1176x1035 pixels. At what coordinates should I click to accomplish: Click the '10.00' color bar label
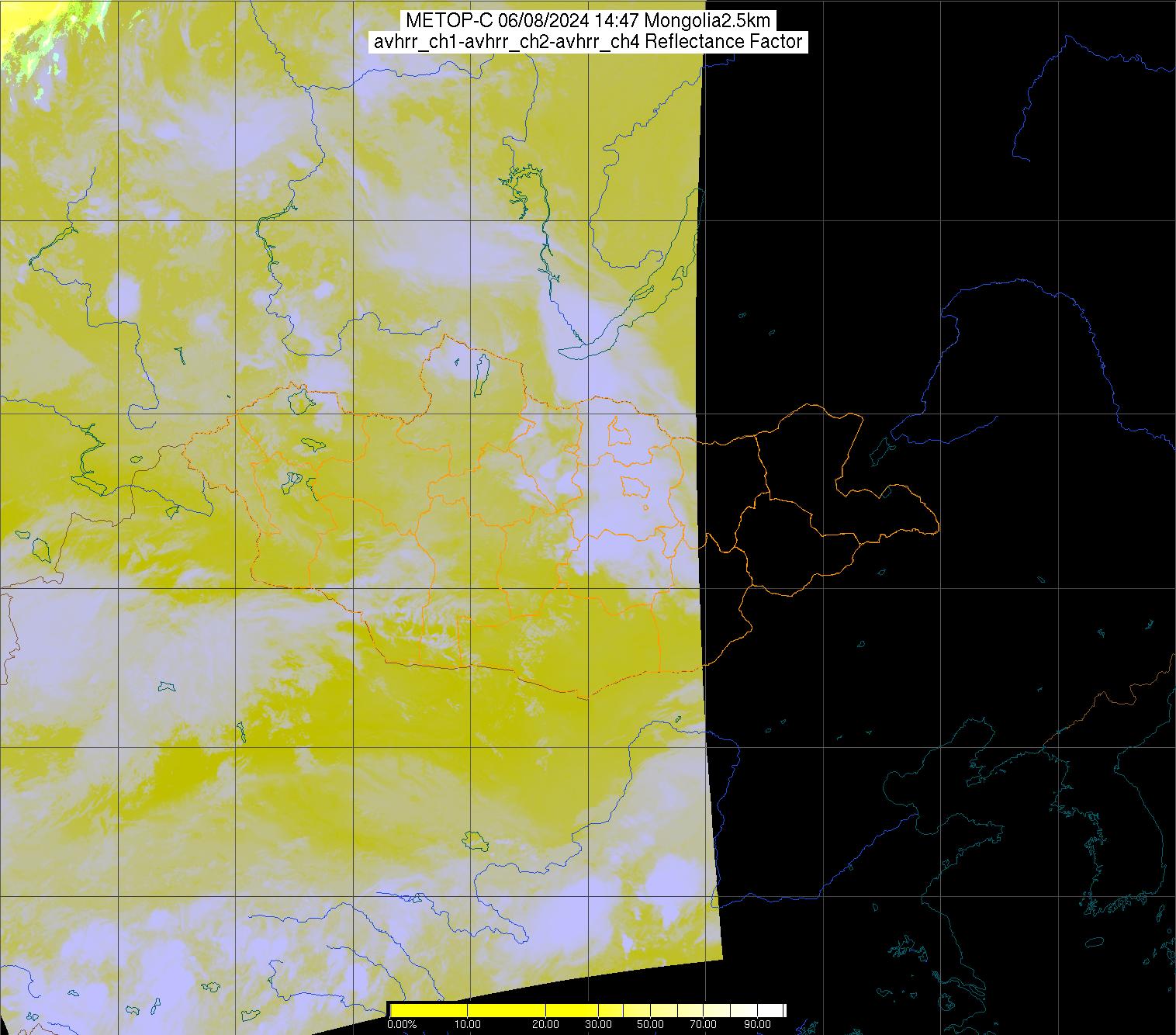(466, 1025)
